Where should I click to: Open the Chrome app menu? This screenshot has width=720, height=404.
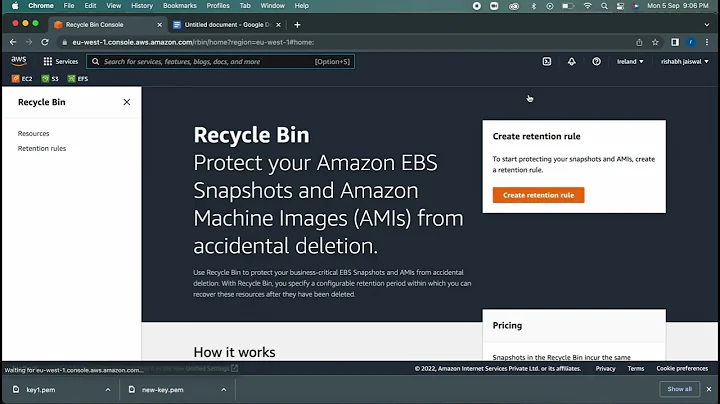coord(41,6)
